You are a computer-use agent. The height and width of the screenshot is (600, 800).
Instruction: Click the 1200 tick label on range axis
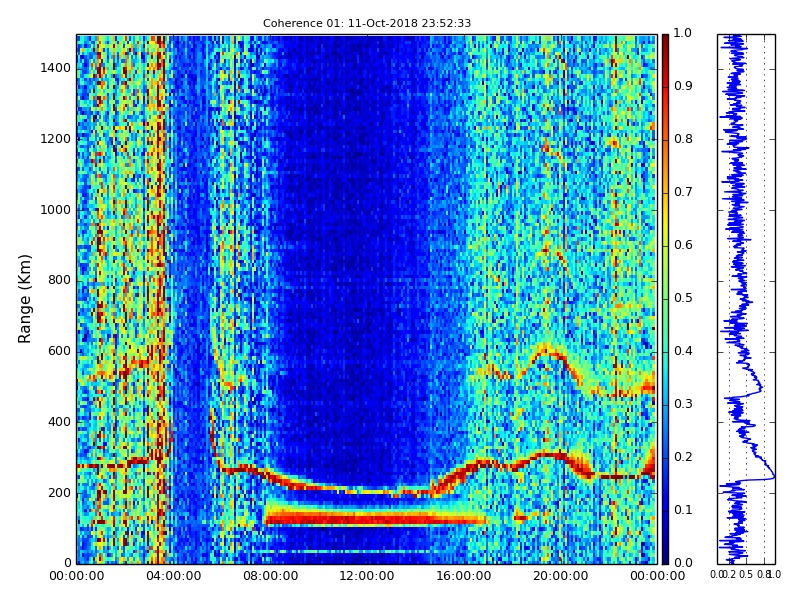pos(56,139)
